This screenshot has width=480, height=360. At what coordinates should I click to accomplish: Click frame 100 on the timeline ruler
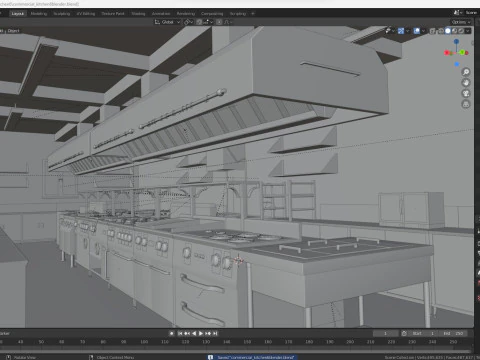(x=144, y=342)
